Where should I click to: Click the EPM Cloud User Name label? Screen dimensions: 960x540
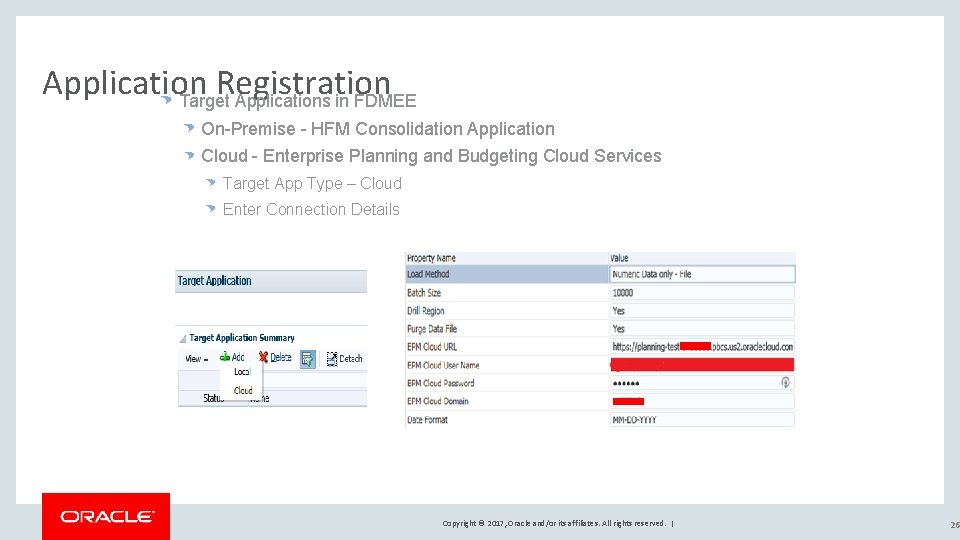[443, 365]
